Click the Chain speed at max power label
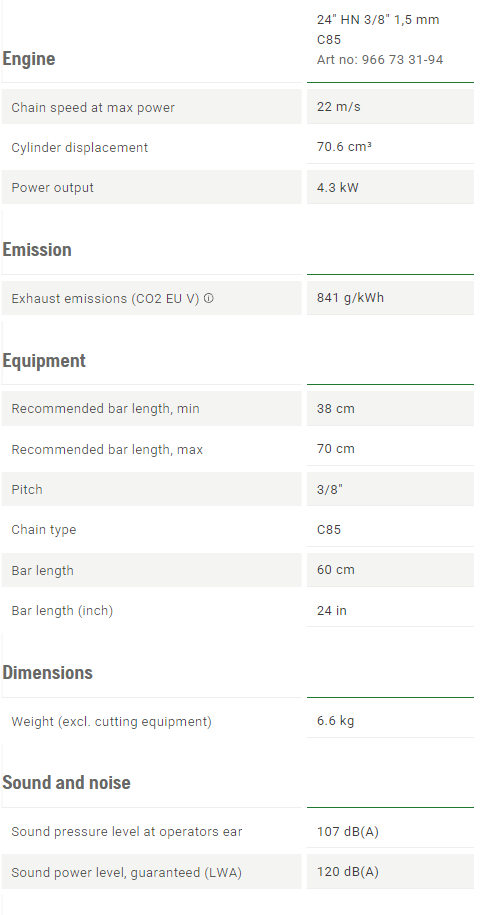 click(x=93, y=107)
